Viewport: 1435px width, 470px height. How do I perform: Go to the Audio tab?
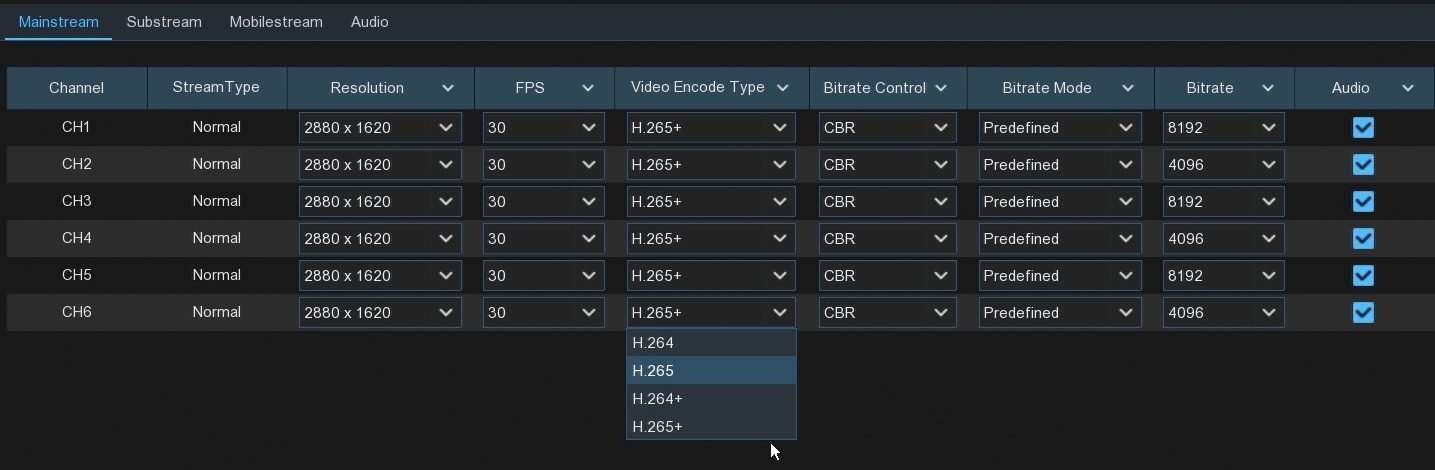(x=369, y=22)
